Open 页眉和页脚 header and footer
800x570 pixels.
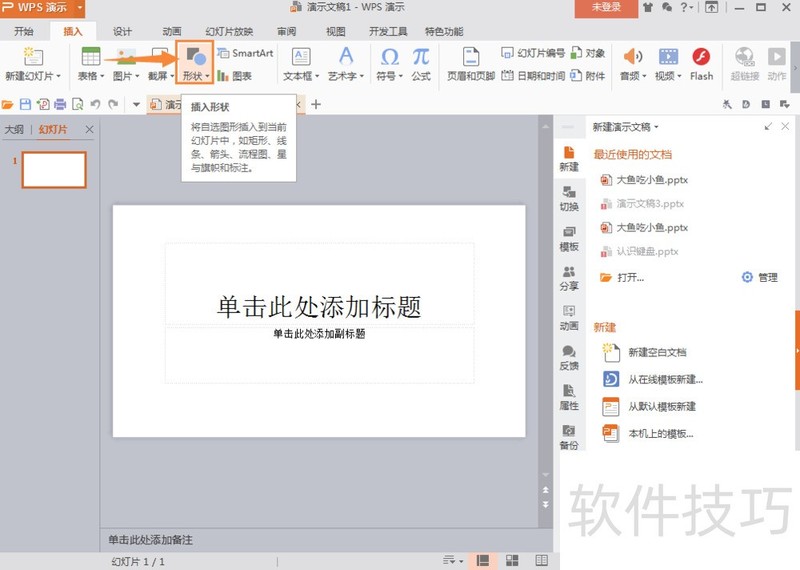coord(471,63)
